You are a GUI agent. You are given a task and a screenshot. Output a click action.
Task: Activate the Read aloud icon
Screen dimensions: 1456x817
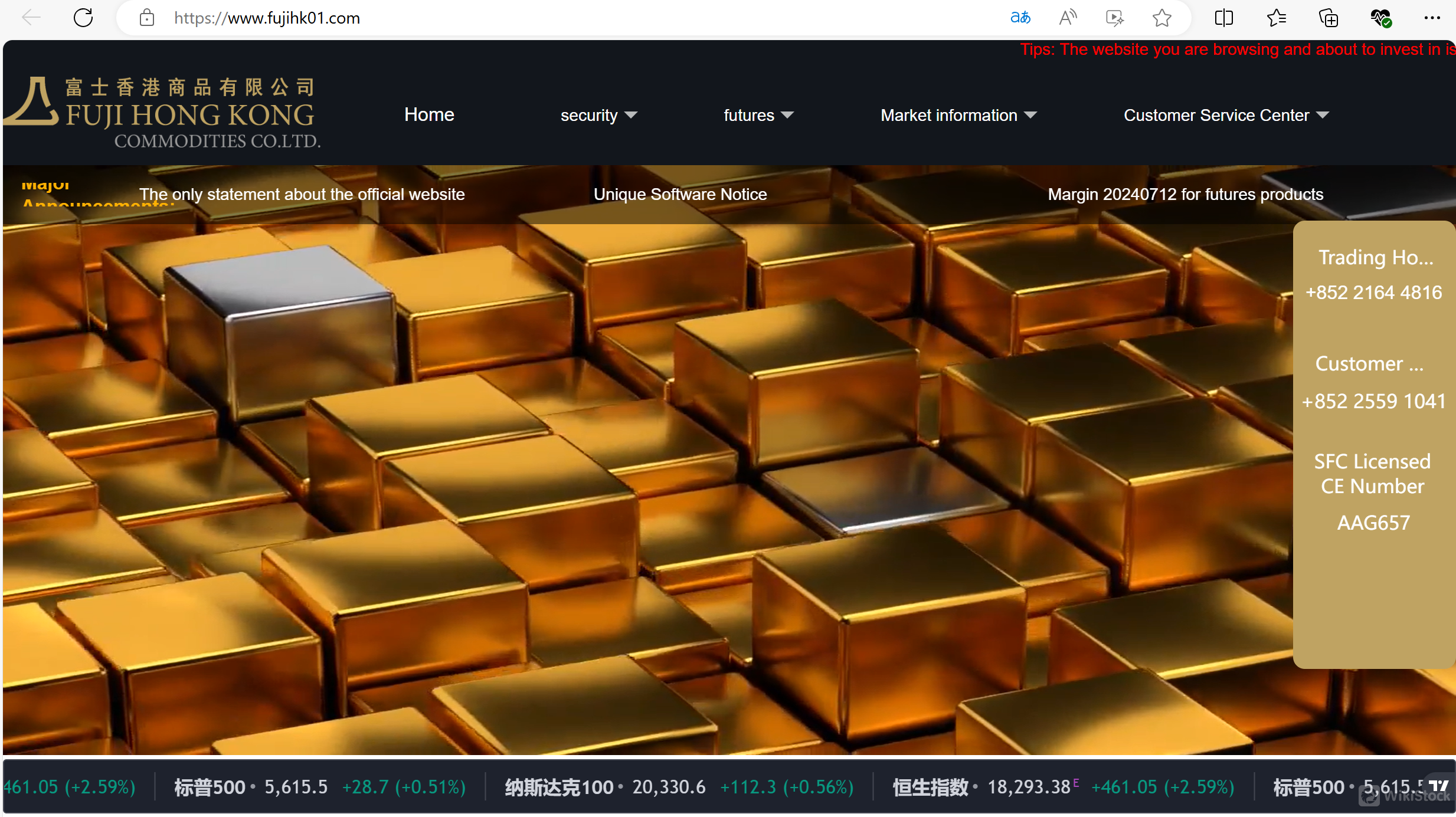[x=1068, y=18]
